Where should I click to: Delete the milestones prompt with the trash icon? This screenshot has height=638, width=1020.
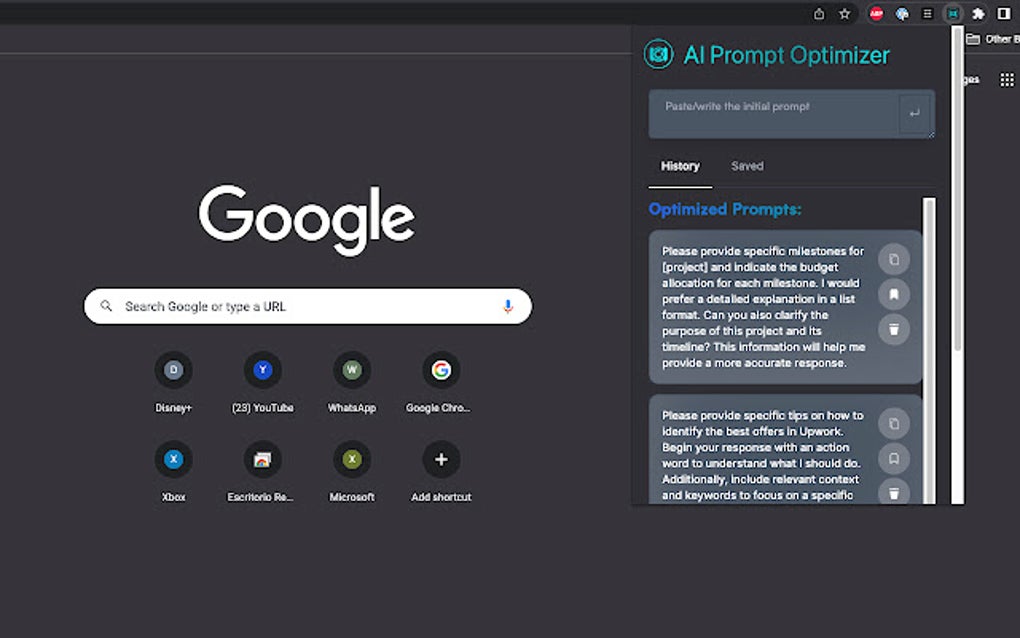point(893,329)
